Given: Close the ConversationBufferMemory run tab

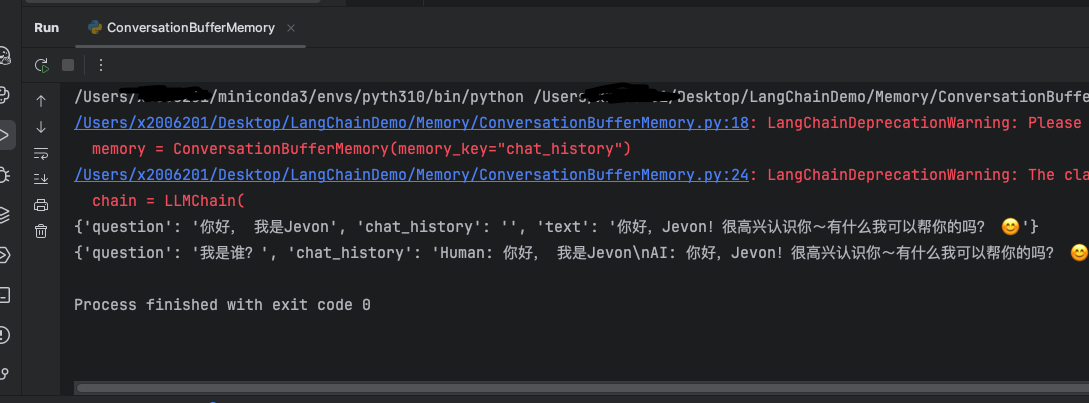Looking at the screenshot, I should click(291, 28).
